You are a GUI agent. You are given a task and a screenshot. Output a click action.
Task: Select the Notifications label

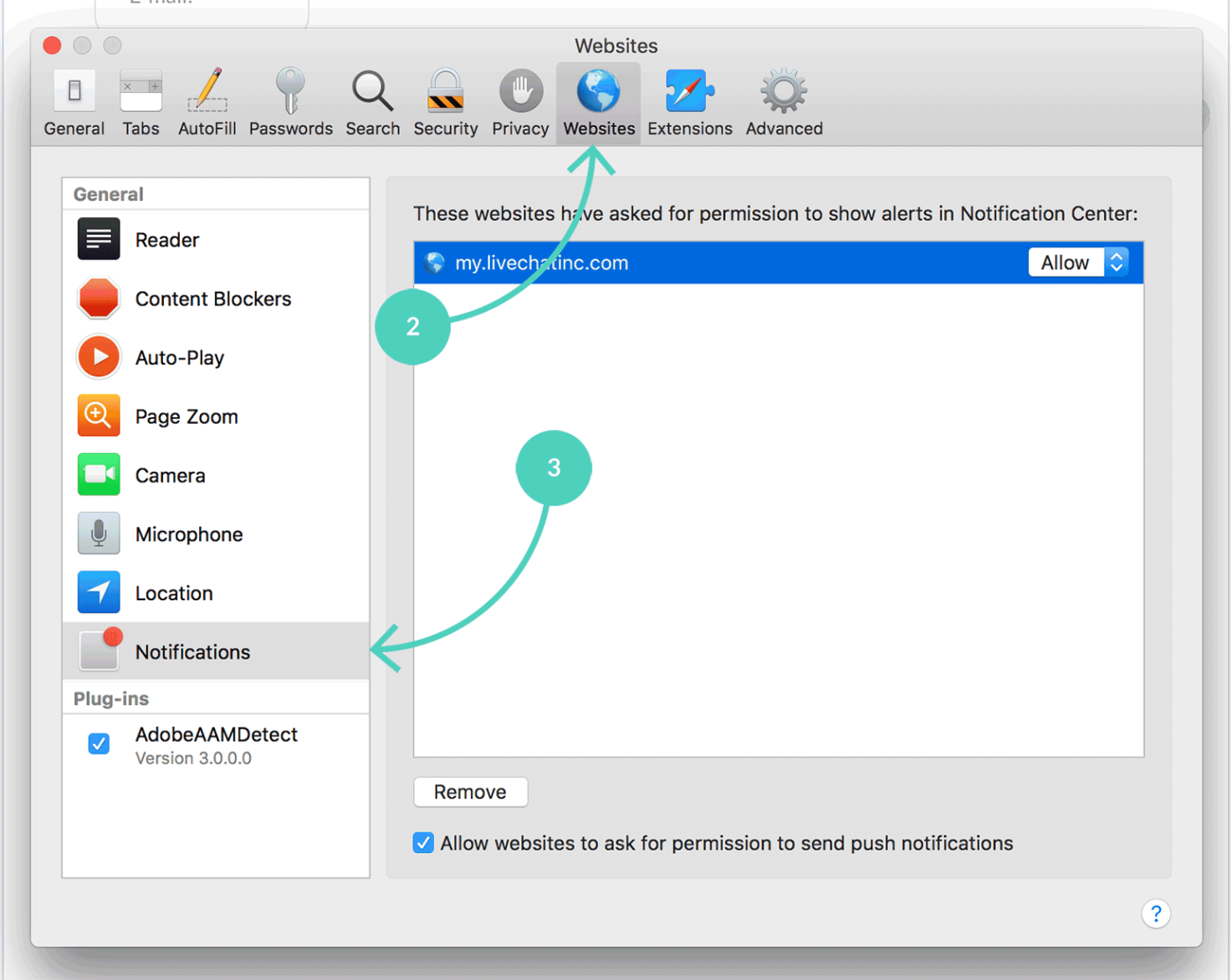(x=192, y=652)
